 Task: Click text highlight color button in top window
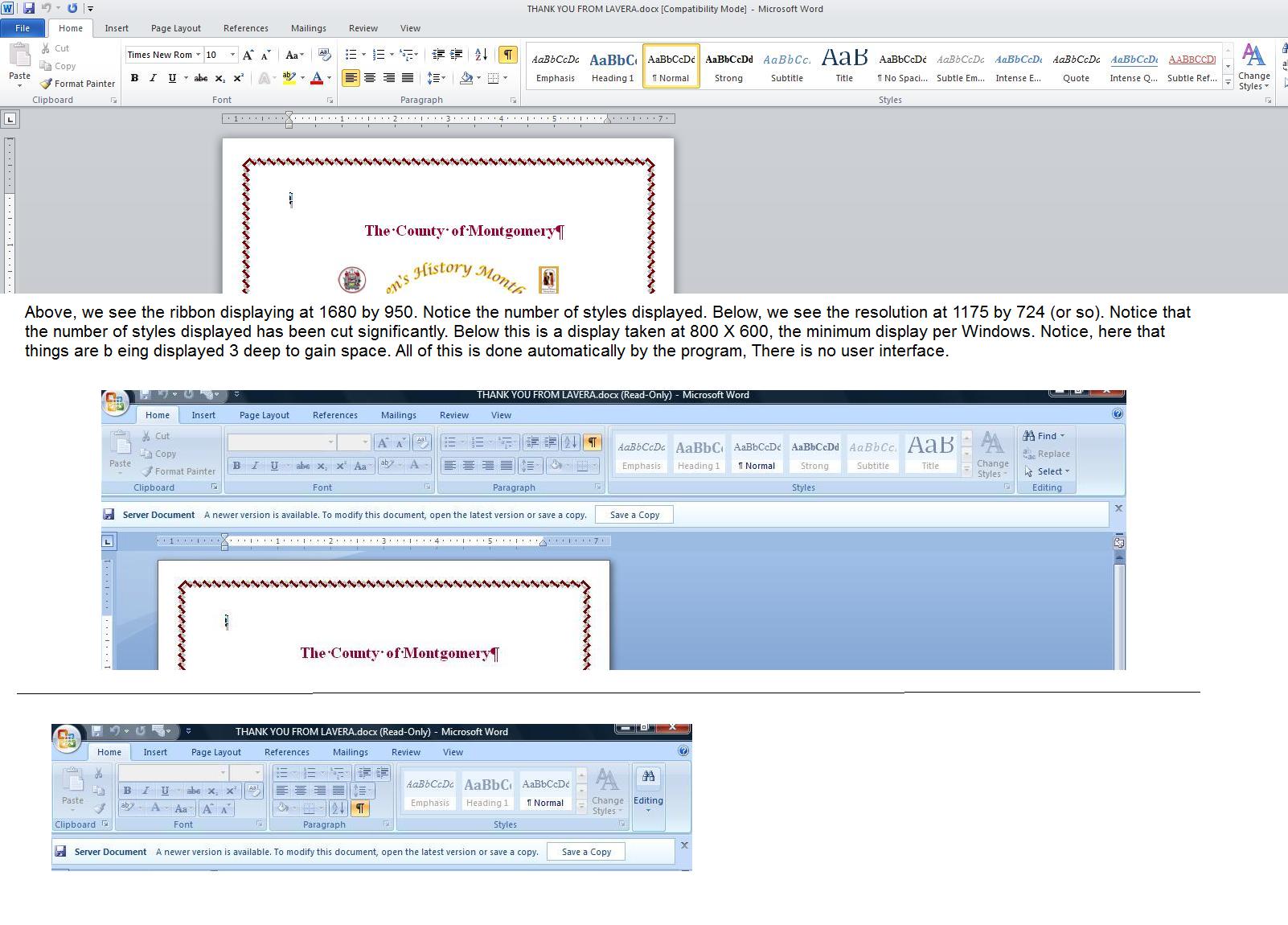(x=289, y=78)
